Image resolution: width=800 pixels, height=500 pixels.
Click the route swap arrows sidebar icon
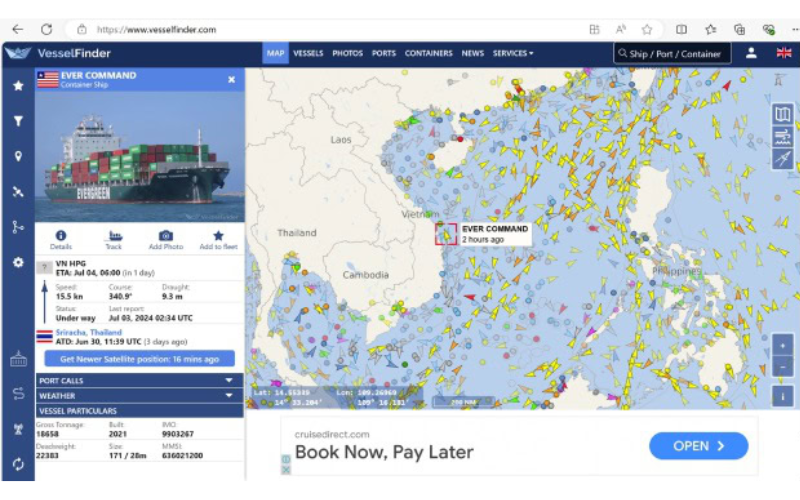[x=18, y=393]
